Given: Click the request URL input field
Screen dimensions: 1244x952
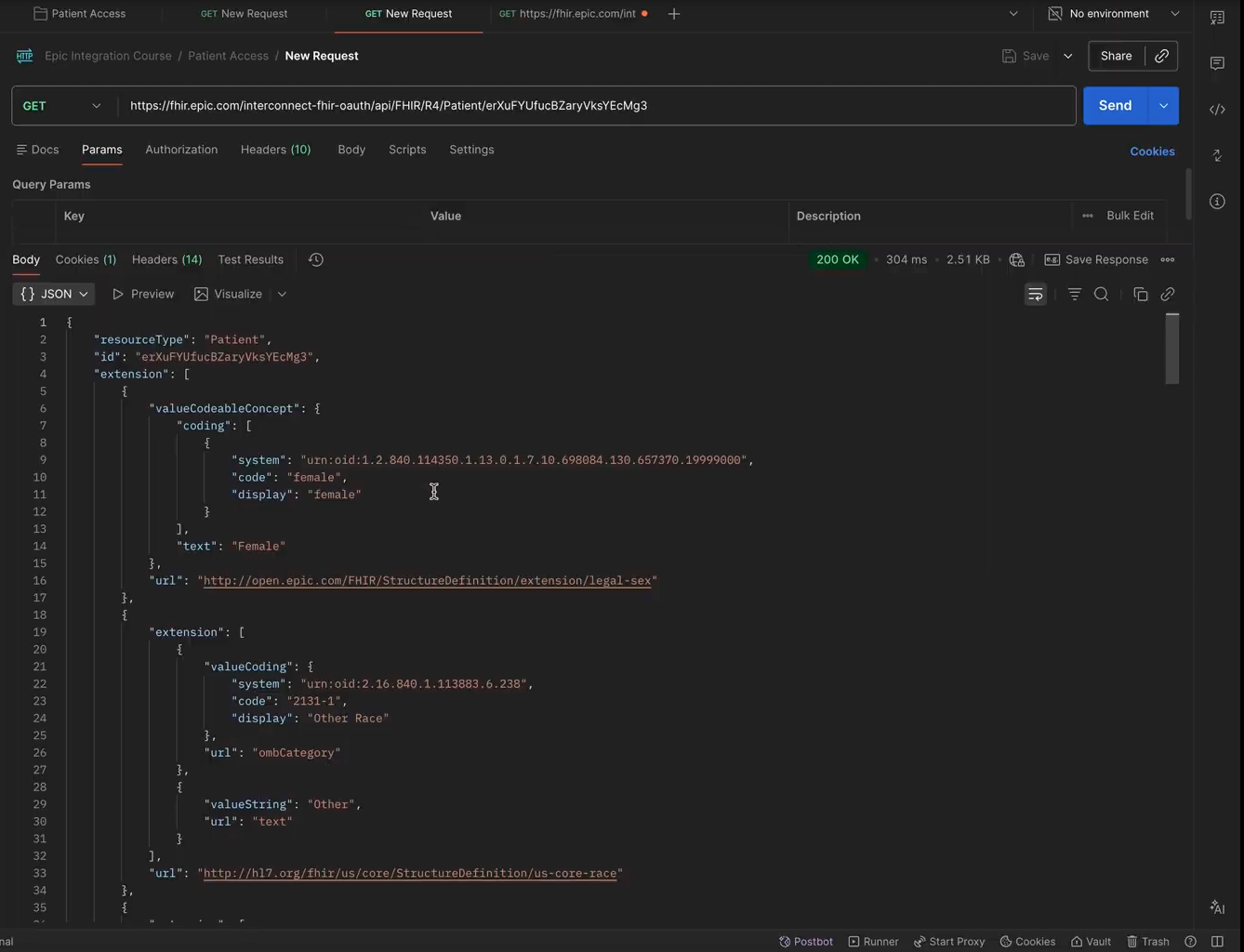Looking at the screenshot, I should pos(597,106).
